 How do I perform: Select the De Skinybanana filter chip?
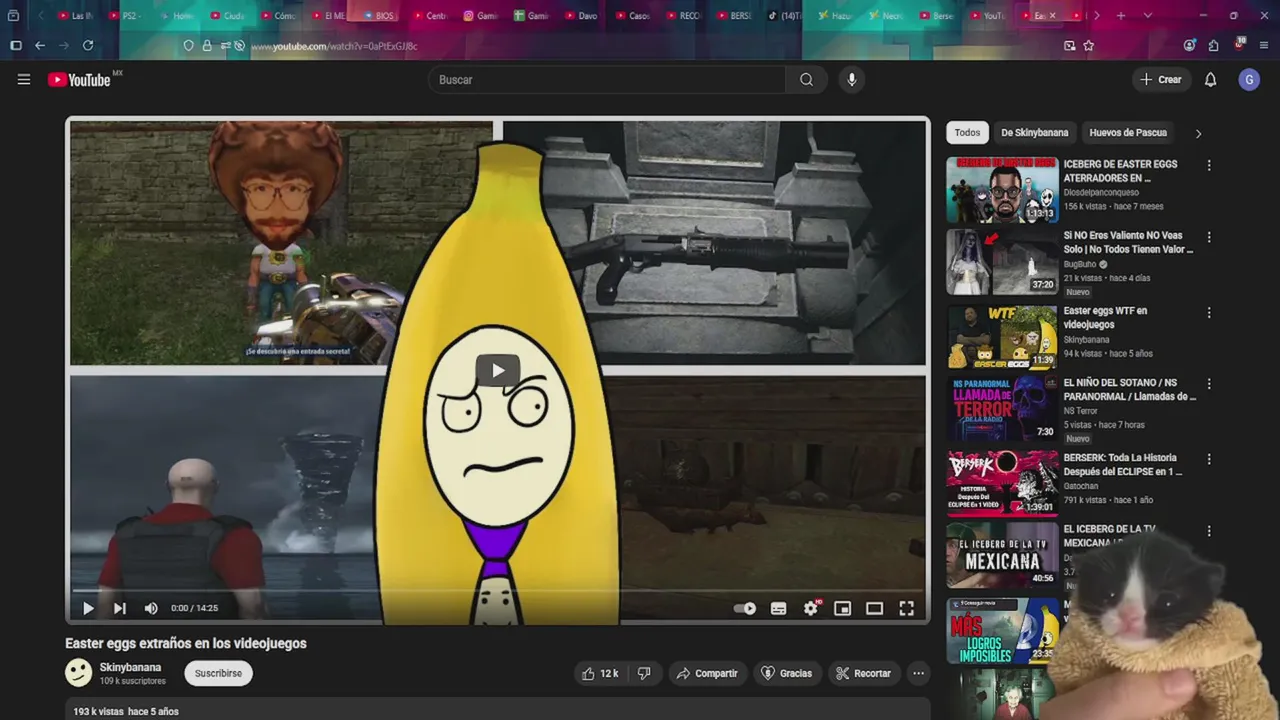(x=1035, y=132)
